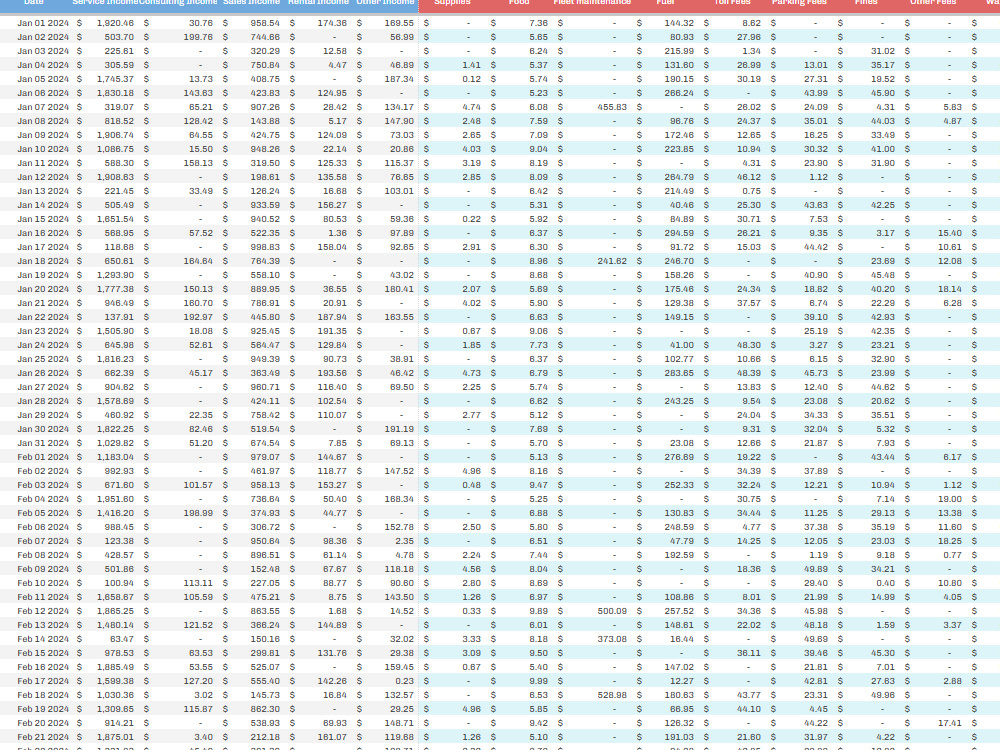Select the 199.76 cell in Jan 02 row
Image resolution: width=1000 pixels, height=750 pixels.
[x=198, y=37]
